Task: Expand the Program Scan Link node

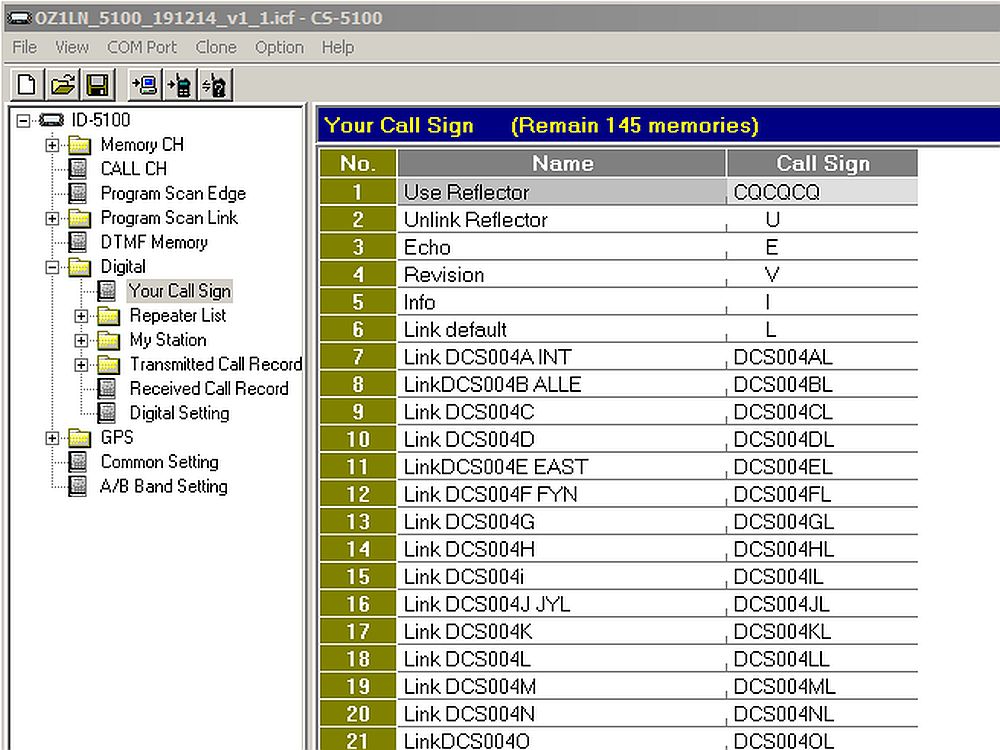Action: tap(53, 218)
